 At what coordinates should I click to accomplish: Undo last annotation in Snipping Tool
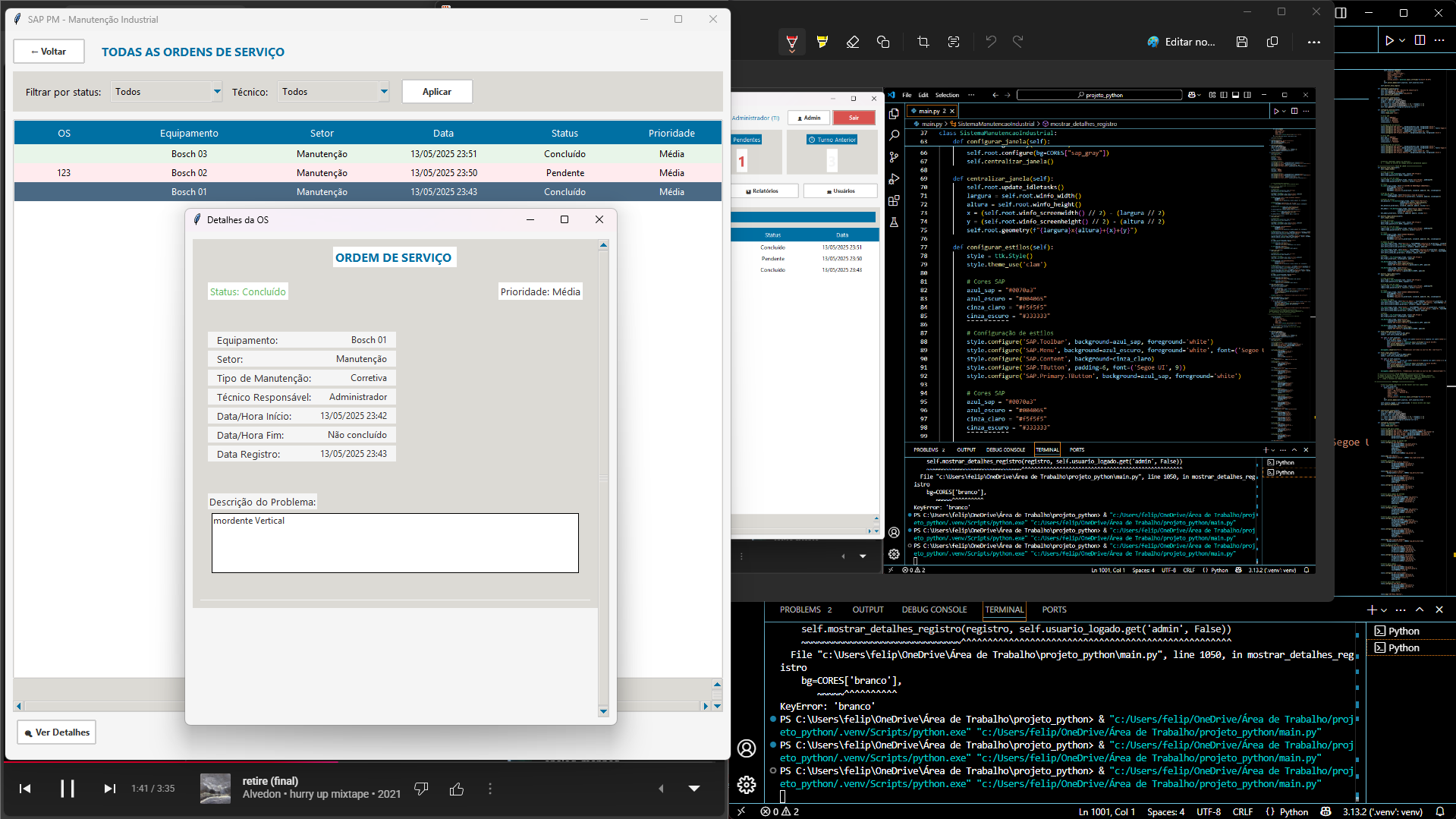coord(991,42)
